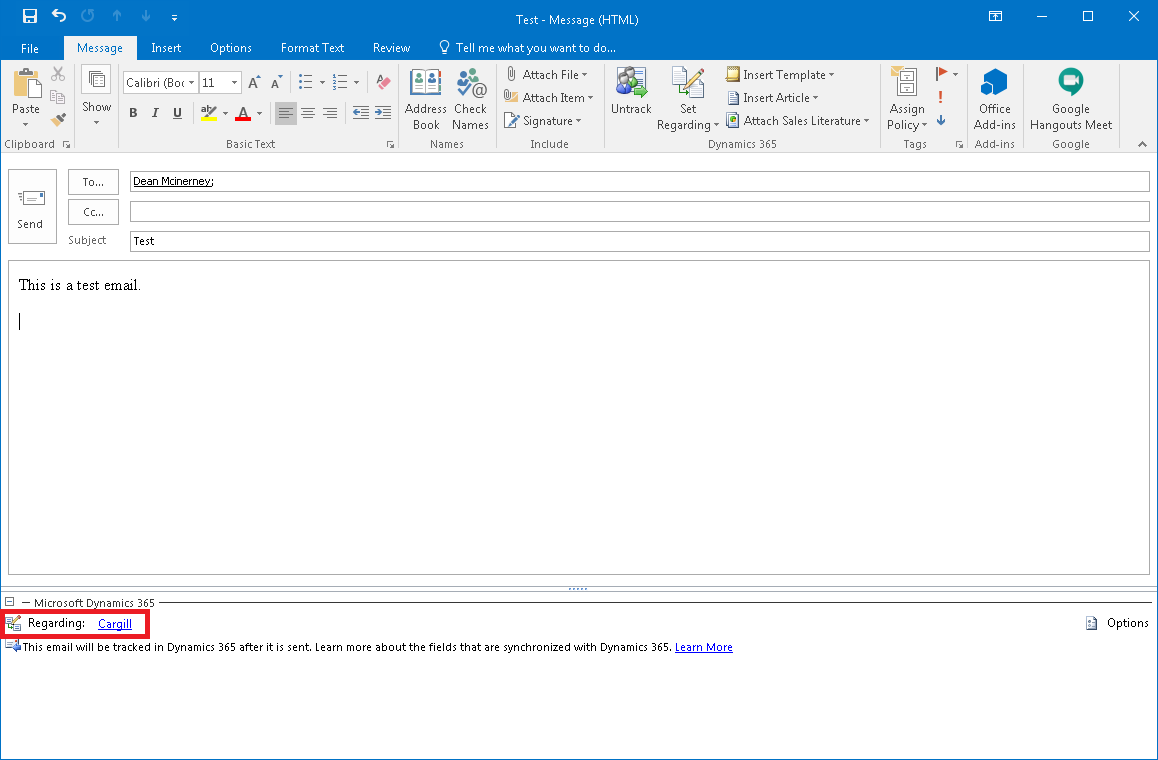Click the Save icon in title bar
The height and width of the screenshot is (760, 1158).
coord(29,17)
